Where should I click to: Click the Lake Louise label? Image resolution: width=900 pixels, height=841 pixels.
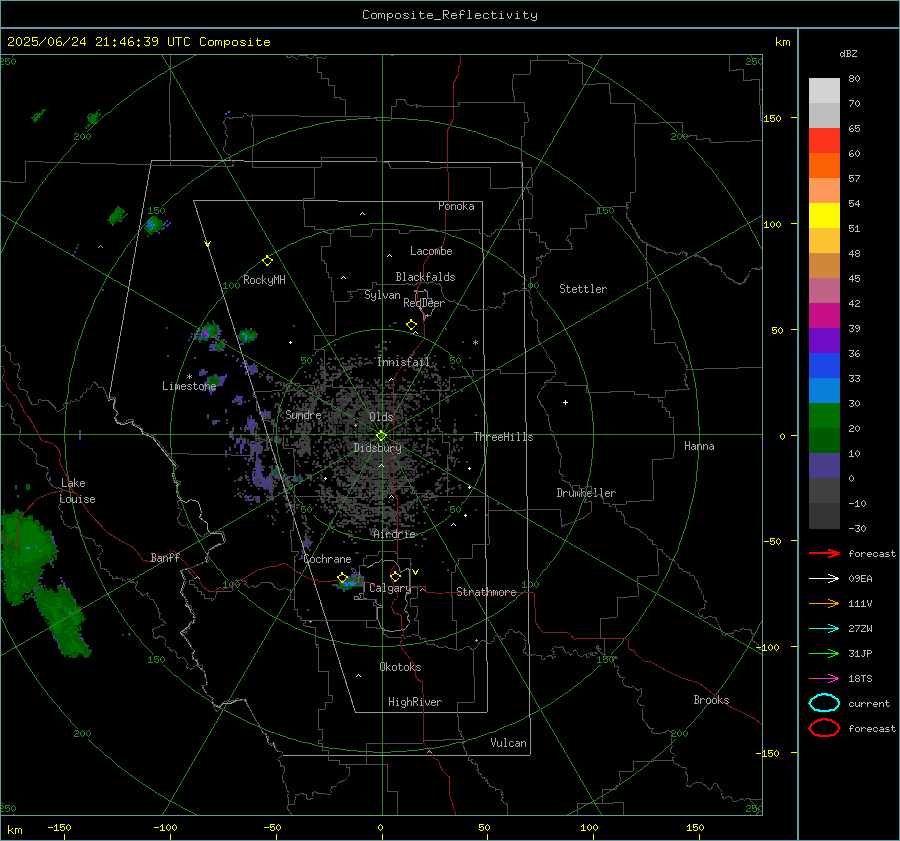click(77, 491)
